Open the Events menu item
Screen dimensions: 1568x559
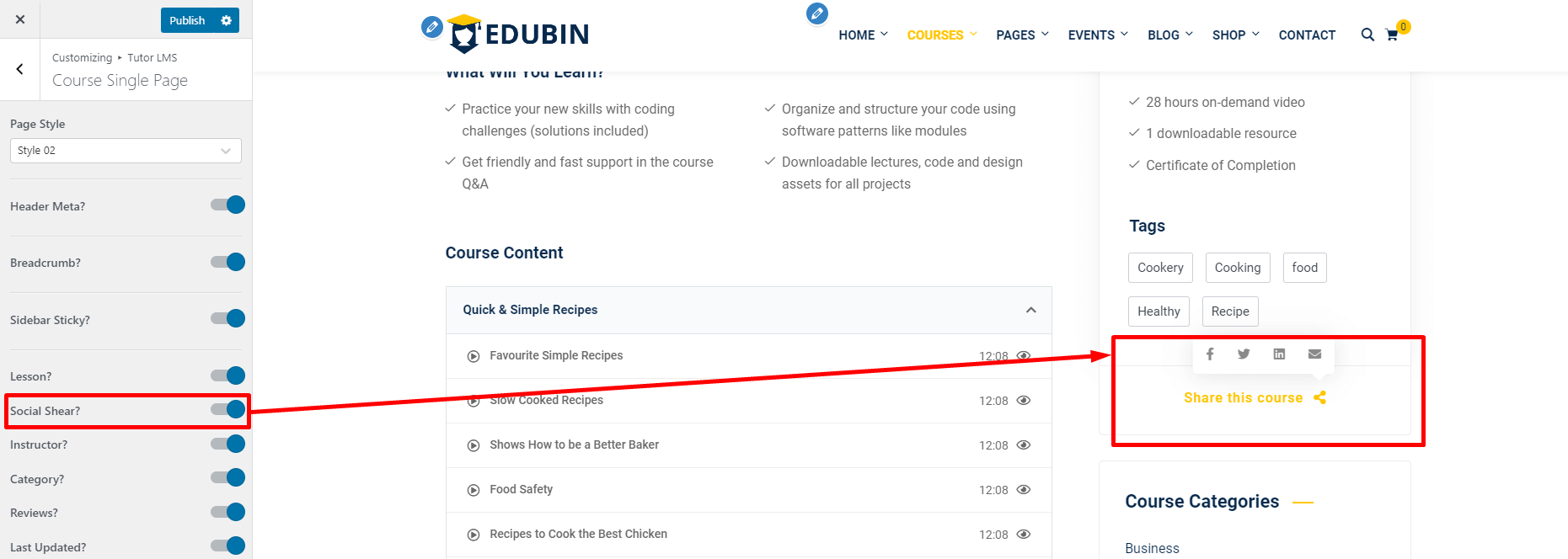(1097, 35)
